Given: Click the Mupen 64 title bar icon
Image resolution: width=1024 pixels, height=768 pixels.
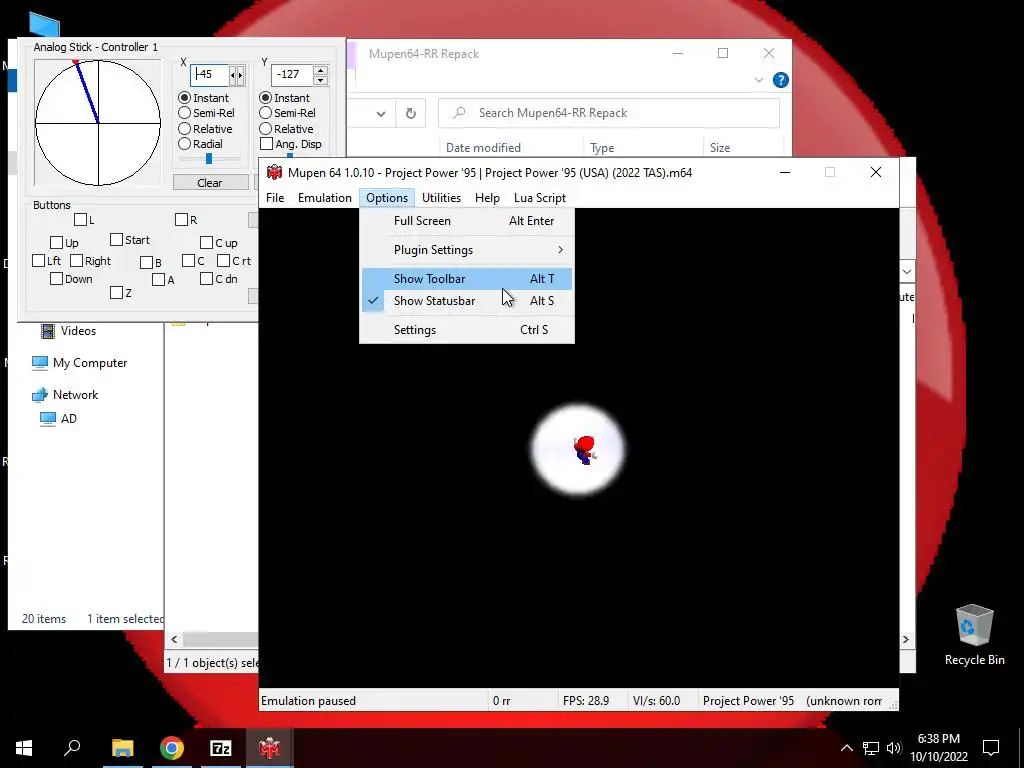Looking at the screenshot, I should coord(274,172).
